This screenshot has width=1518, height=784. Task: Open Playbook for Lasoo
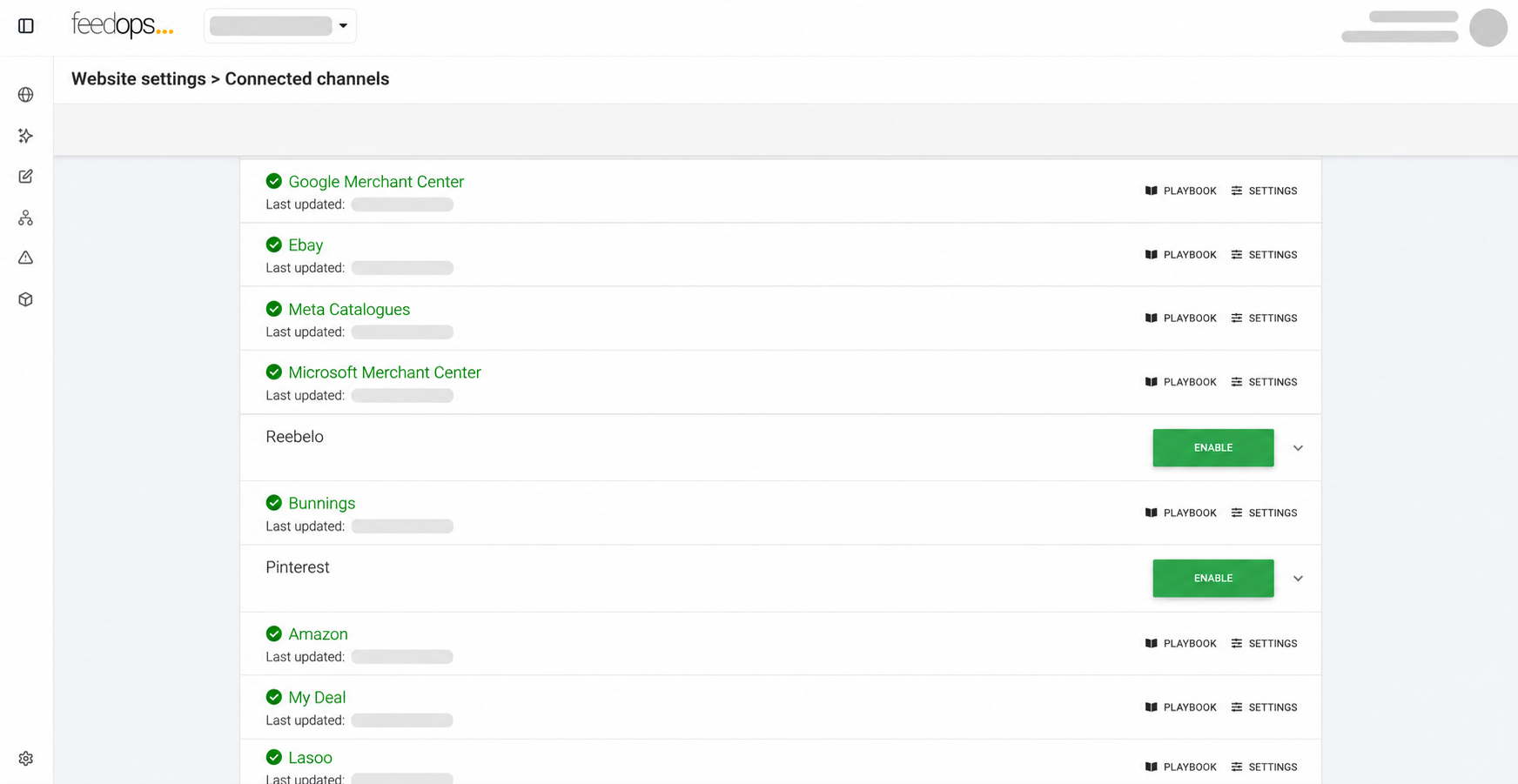coord(1181,767)
